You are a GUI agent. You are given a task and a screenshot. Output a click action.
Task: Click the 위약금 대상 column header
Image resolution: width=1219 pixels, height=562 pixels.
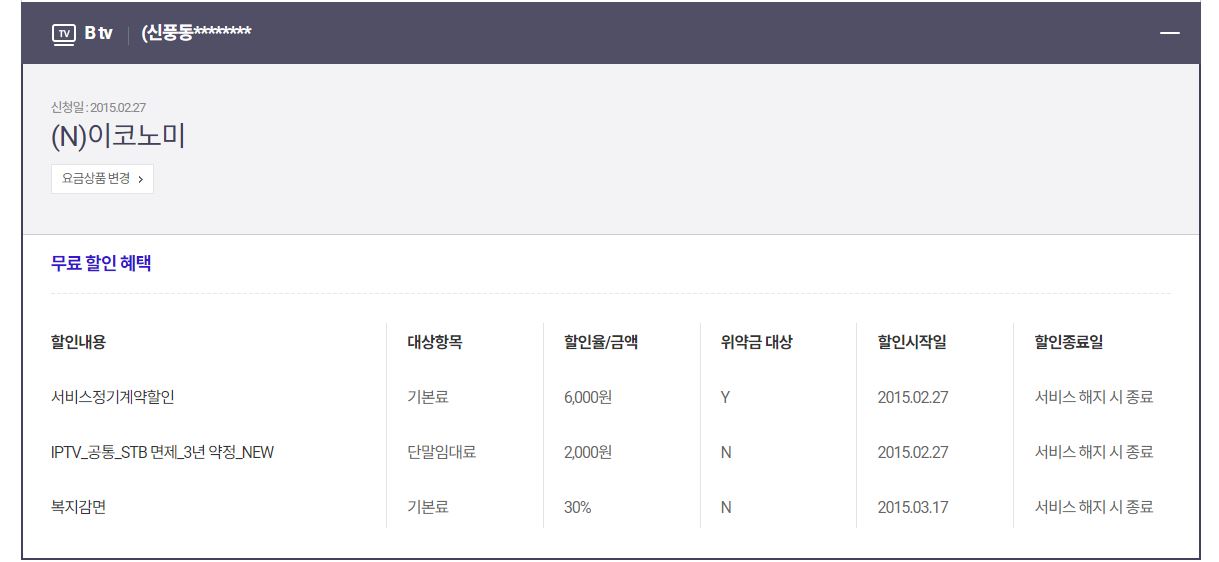point(756,342)
